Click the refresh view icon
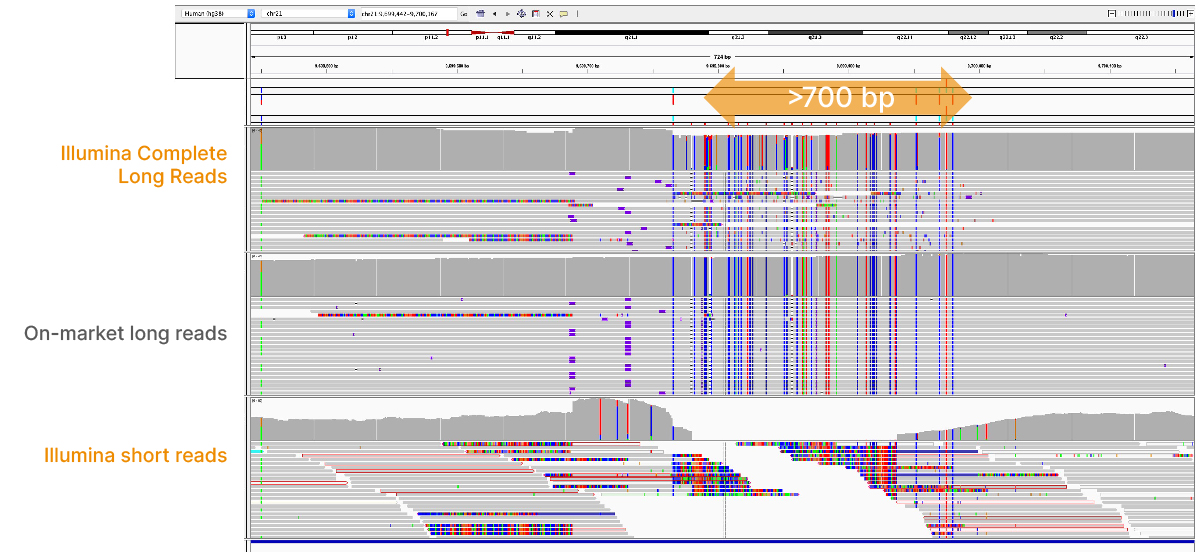This screenshot has width=1200, height=552. [x=521, y=14]
